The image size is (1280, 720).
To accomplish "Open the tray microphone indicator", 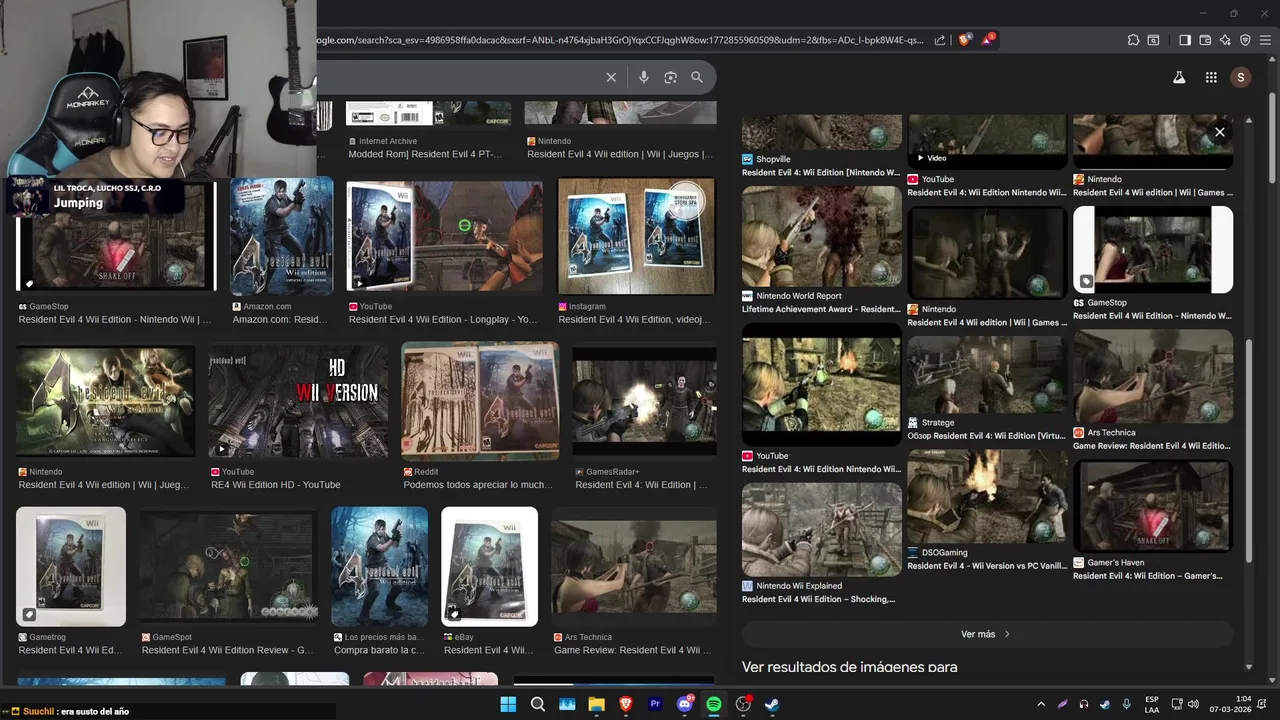I will point(1126,704).
